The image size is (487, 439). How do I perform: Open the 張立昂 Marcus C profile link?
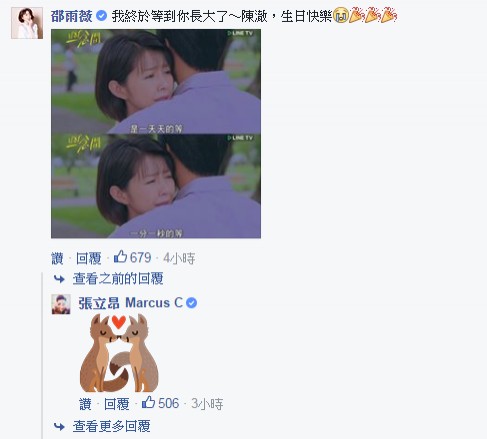[x=130, y=303]
